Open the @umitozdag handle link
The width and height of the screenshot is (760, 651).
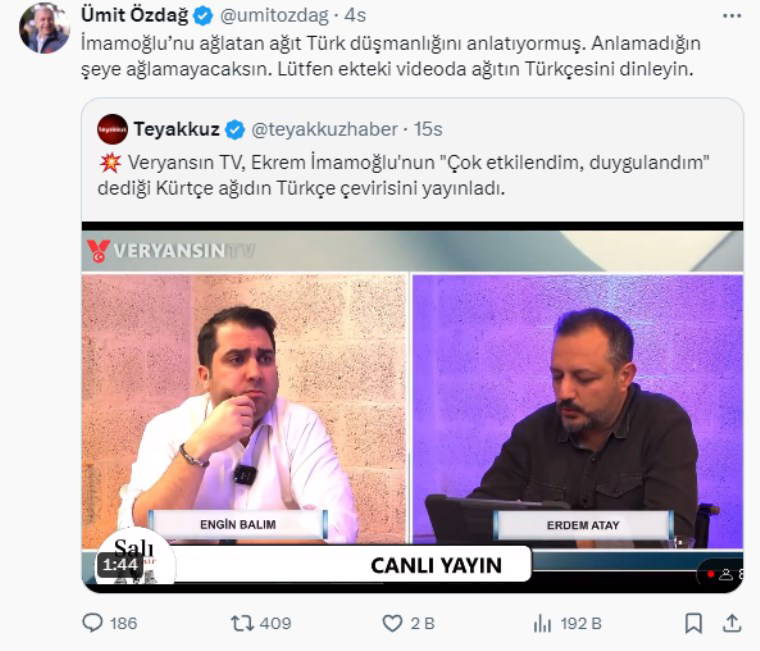274,16
